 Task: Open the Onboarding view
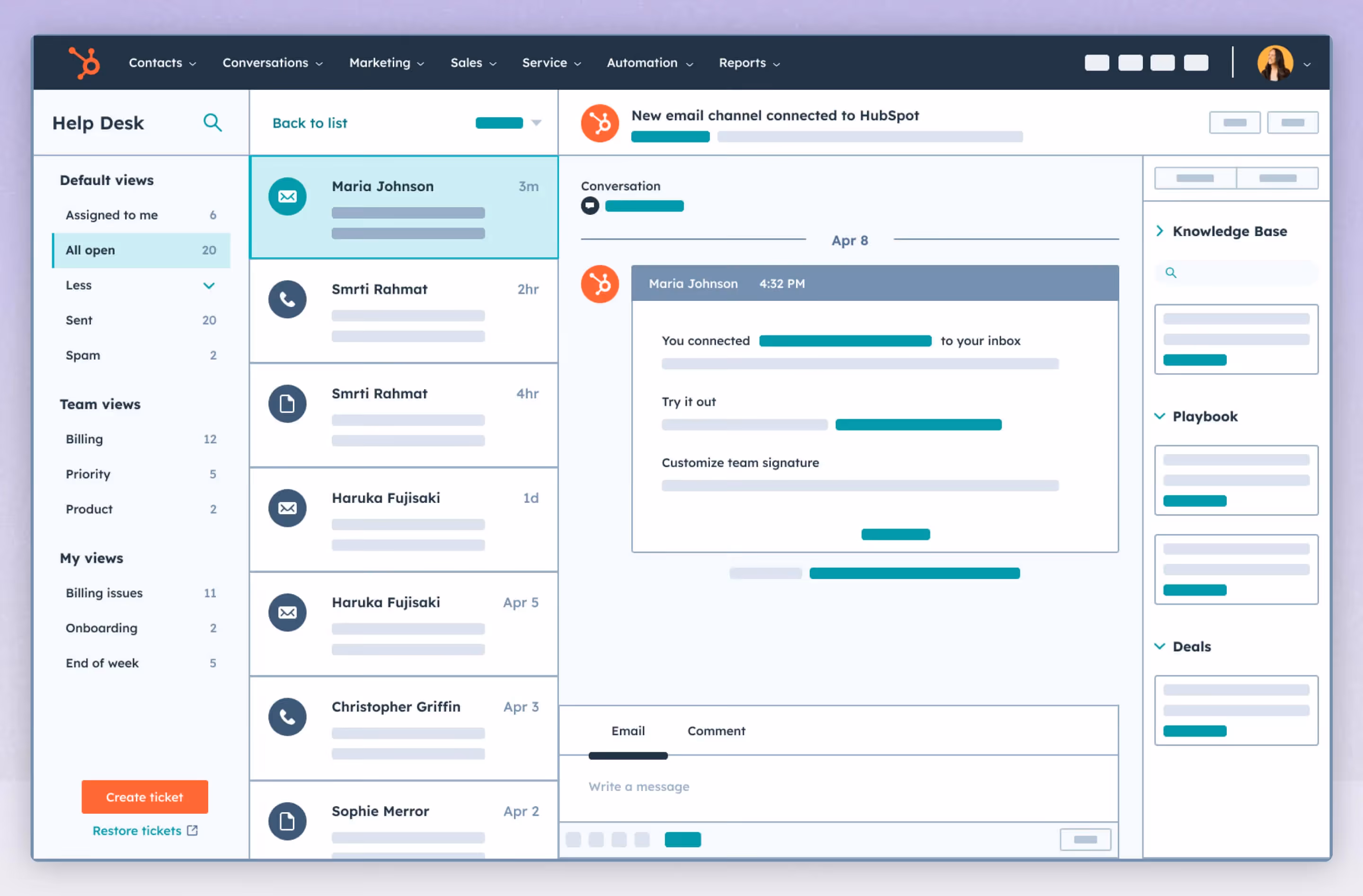tap(141, 628)
